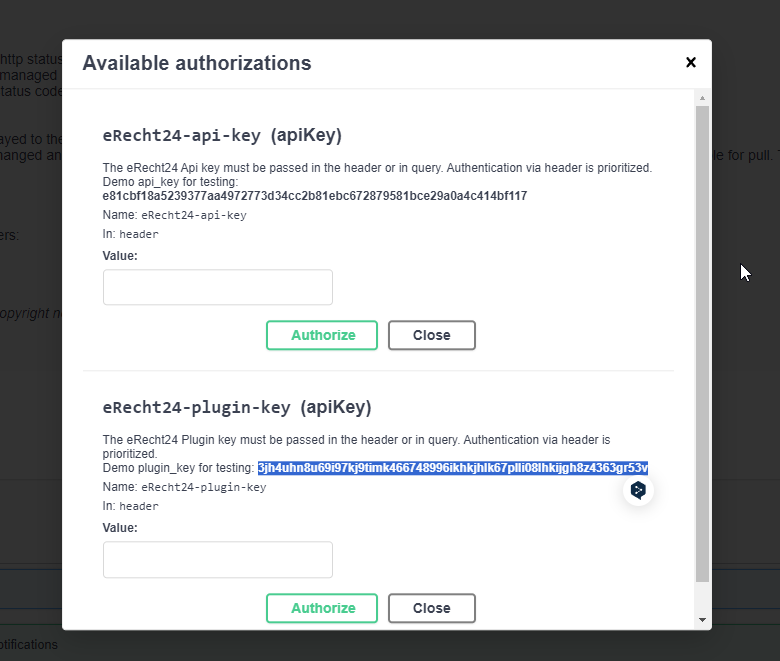Click the demo api_key string starting e81cbf
This screenshot has width=780, height=661.
click(314, 196)
